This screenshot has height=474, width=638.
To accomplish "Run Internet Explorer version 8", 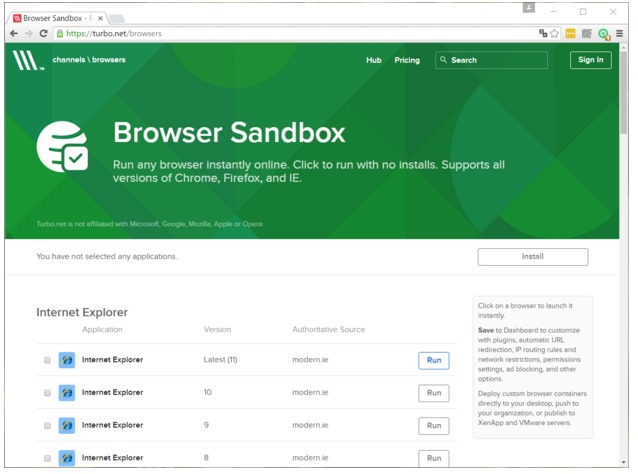I will [x=434, y=458].
